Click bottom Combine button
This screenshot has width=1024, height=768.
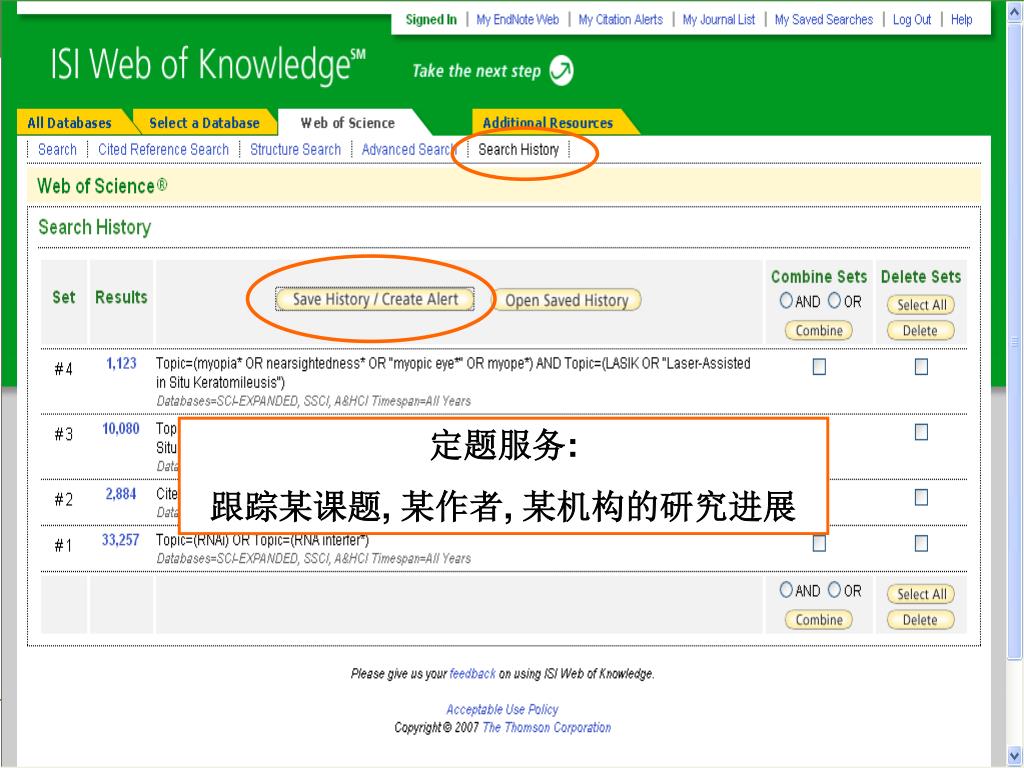819,620
